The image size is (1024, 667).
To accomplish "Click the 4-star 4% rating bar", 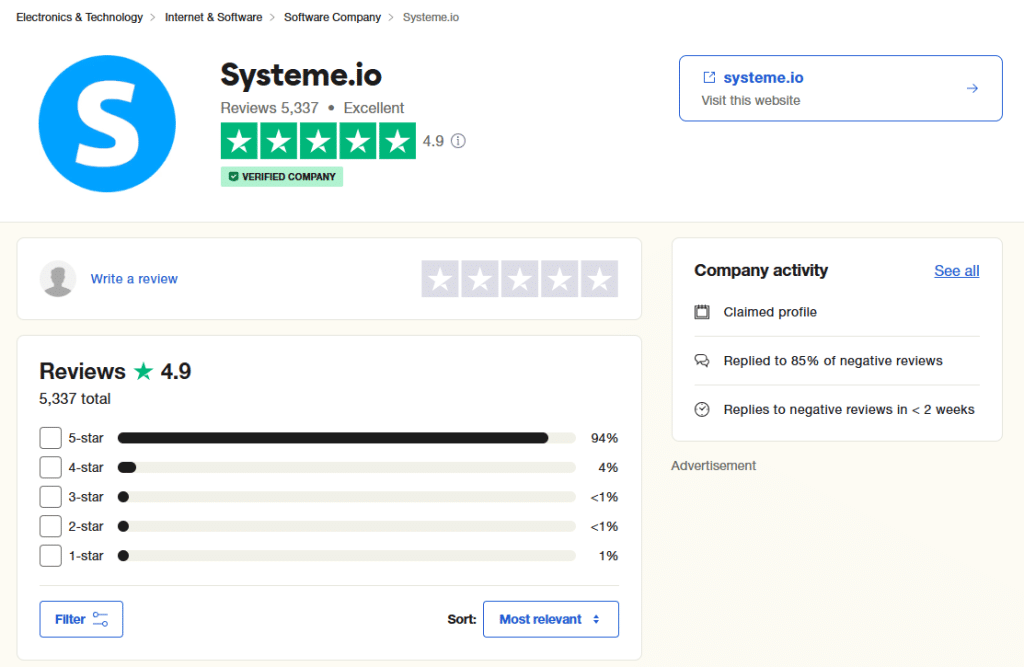I will 347,467.
